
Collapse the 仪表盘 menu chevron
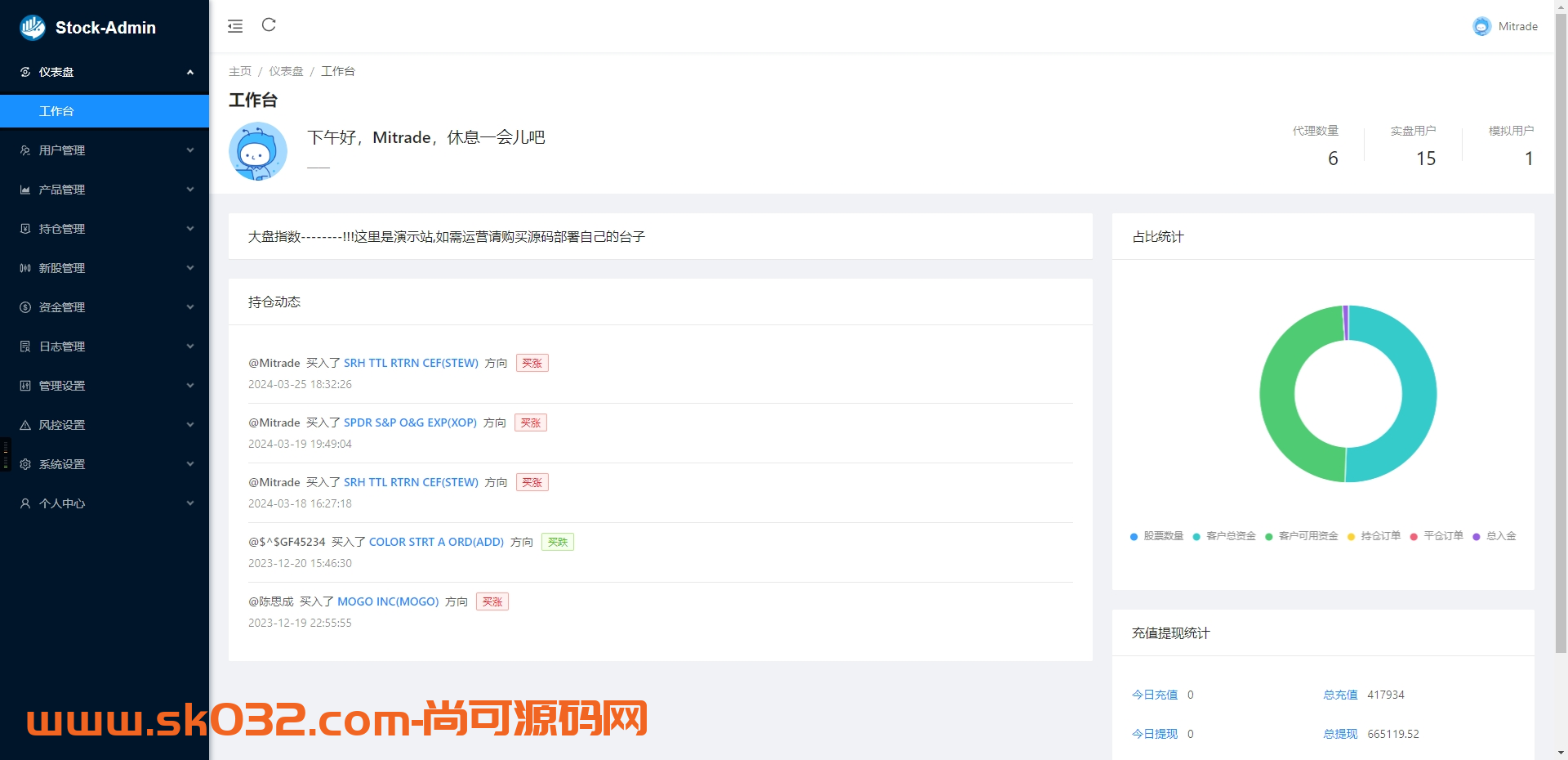point(190,72)
